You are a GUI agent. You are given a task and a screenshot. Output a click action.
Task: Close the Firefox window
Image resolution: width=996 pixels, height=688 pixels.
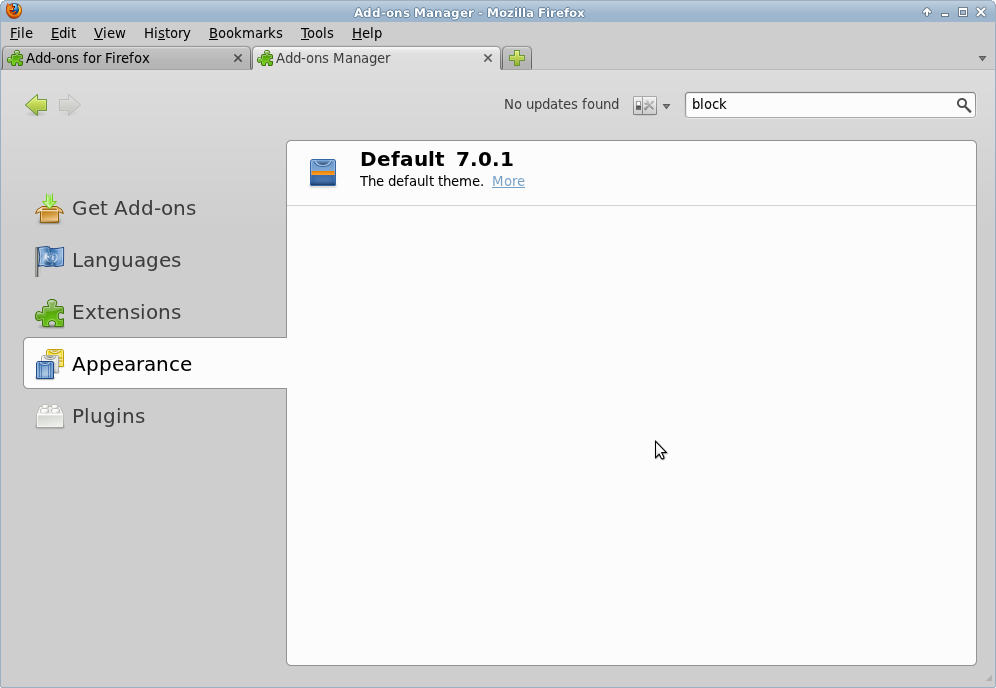(981, 12)
